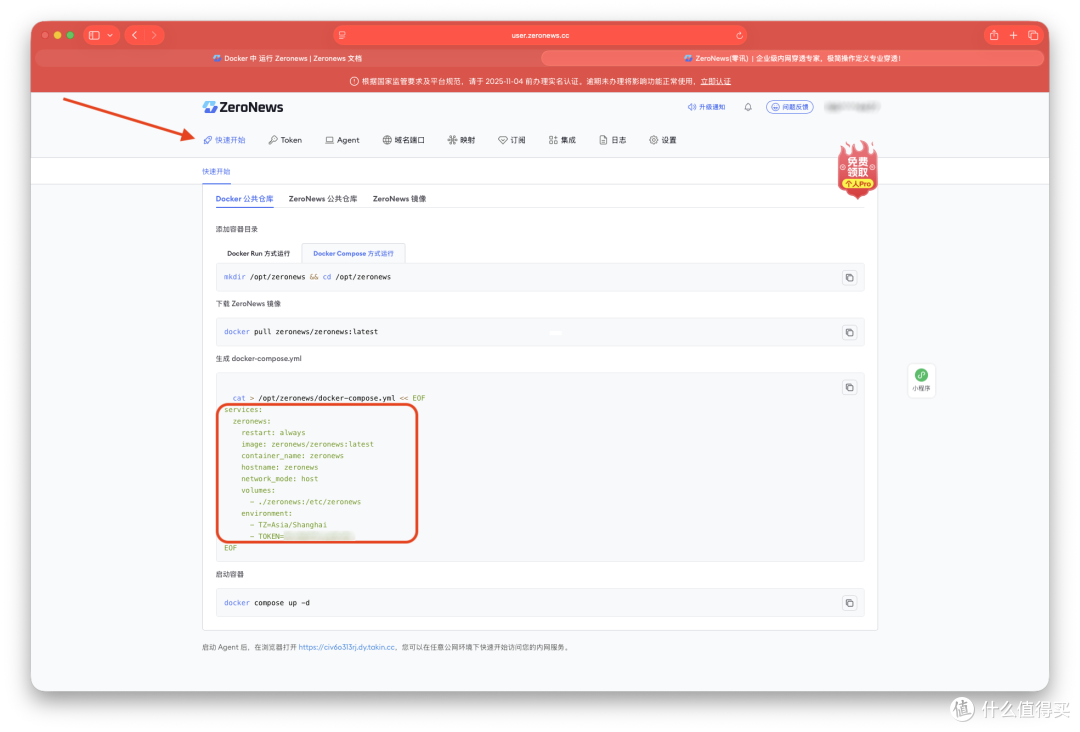Select the Docker 公共仓库 tab
1080x732 pixels.
(x=245, y=198)
